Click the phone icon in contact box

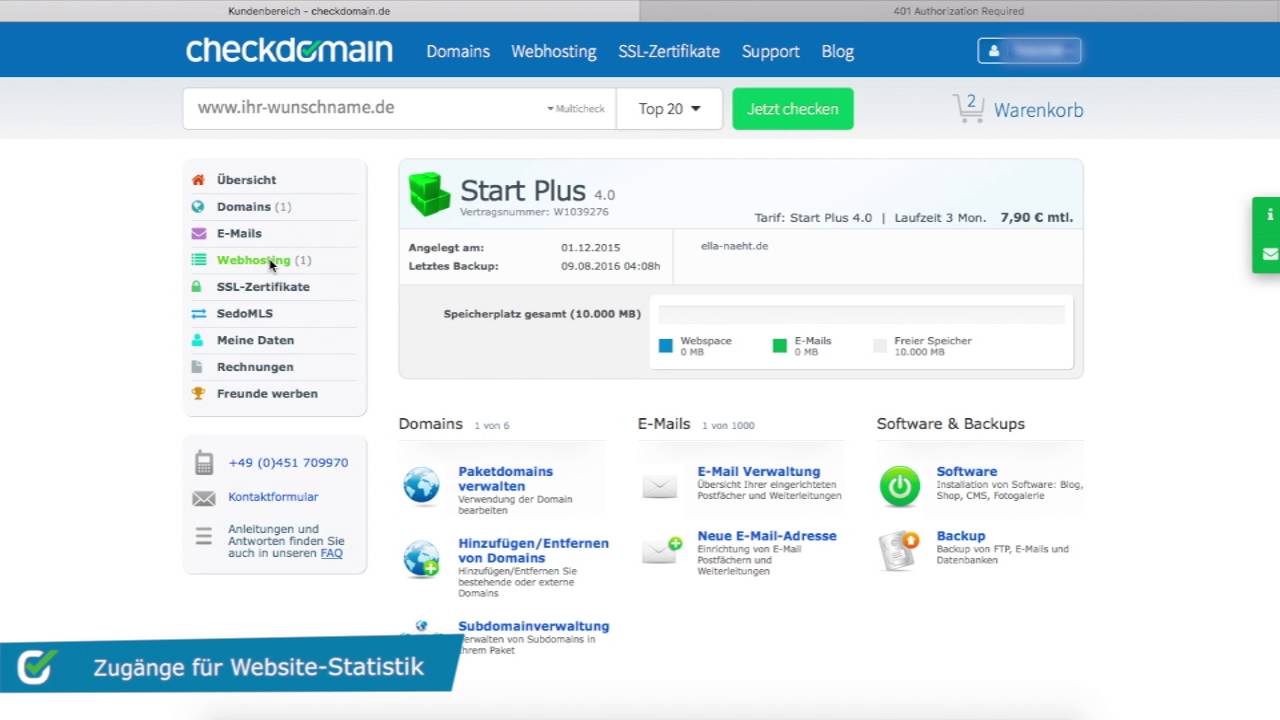coord(204,463)
